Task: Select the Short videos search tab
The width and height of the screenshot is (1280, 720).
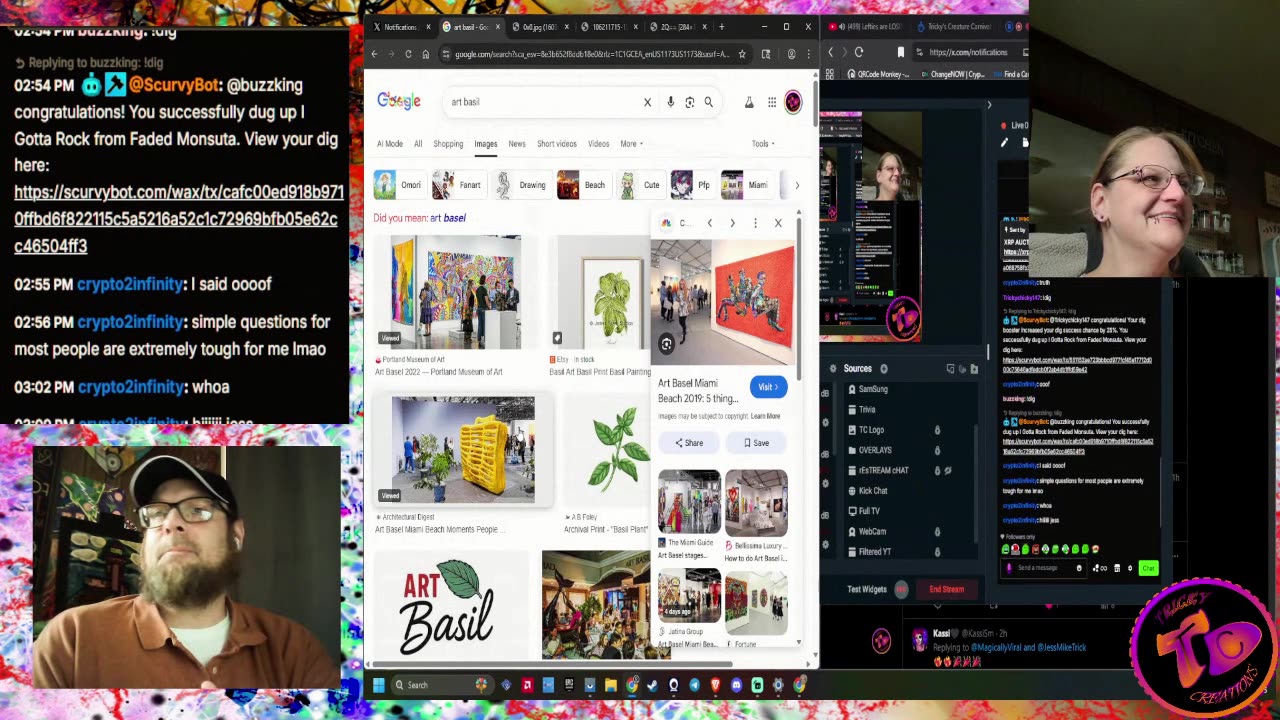Action: click(557, 144)
